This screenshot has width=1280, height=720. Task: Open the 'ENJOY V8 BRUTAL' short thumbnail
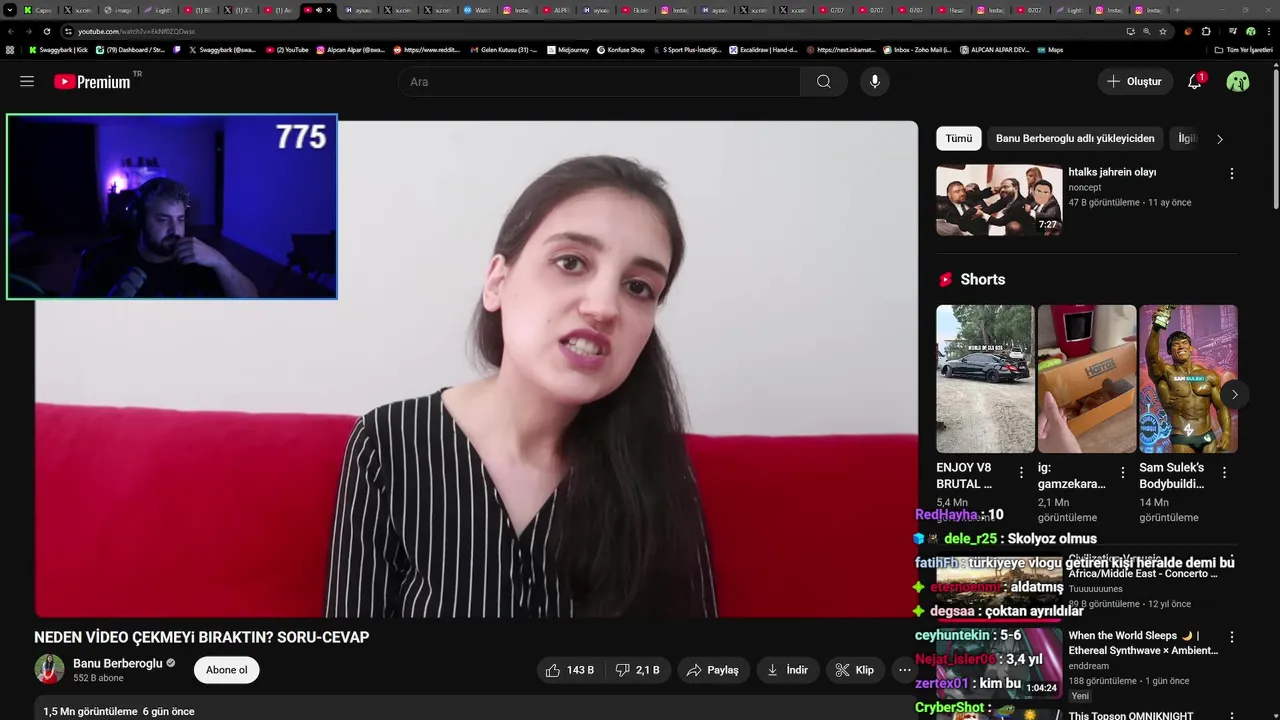point(985,379)
